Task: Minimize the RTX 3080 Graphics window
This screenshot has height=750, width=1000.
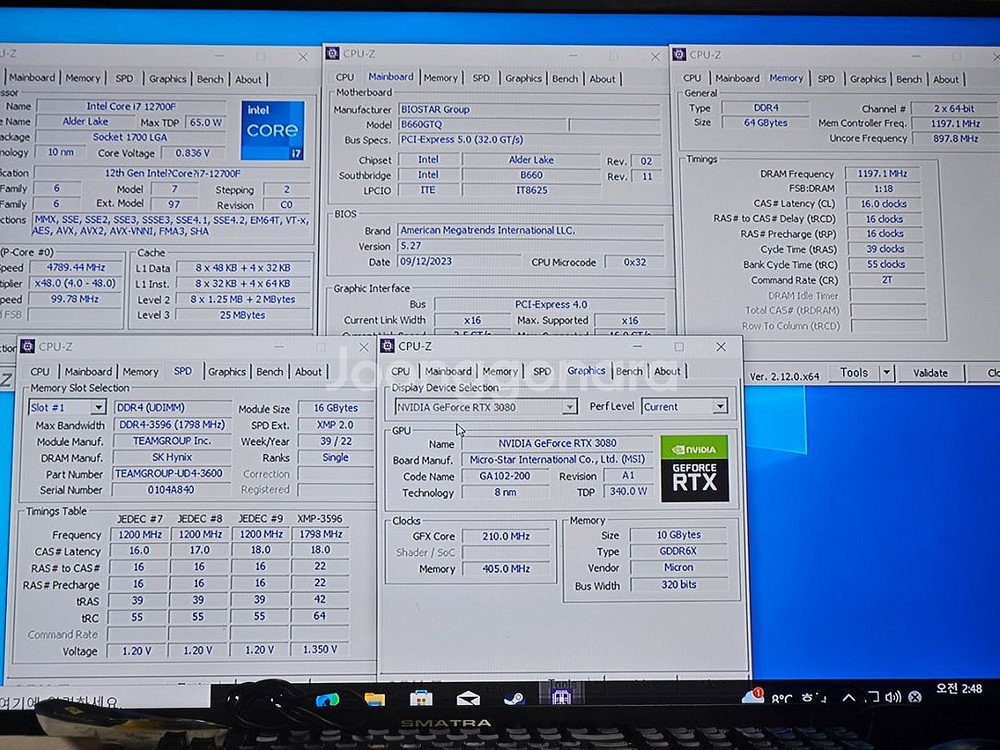Action: 637,346
